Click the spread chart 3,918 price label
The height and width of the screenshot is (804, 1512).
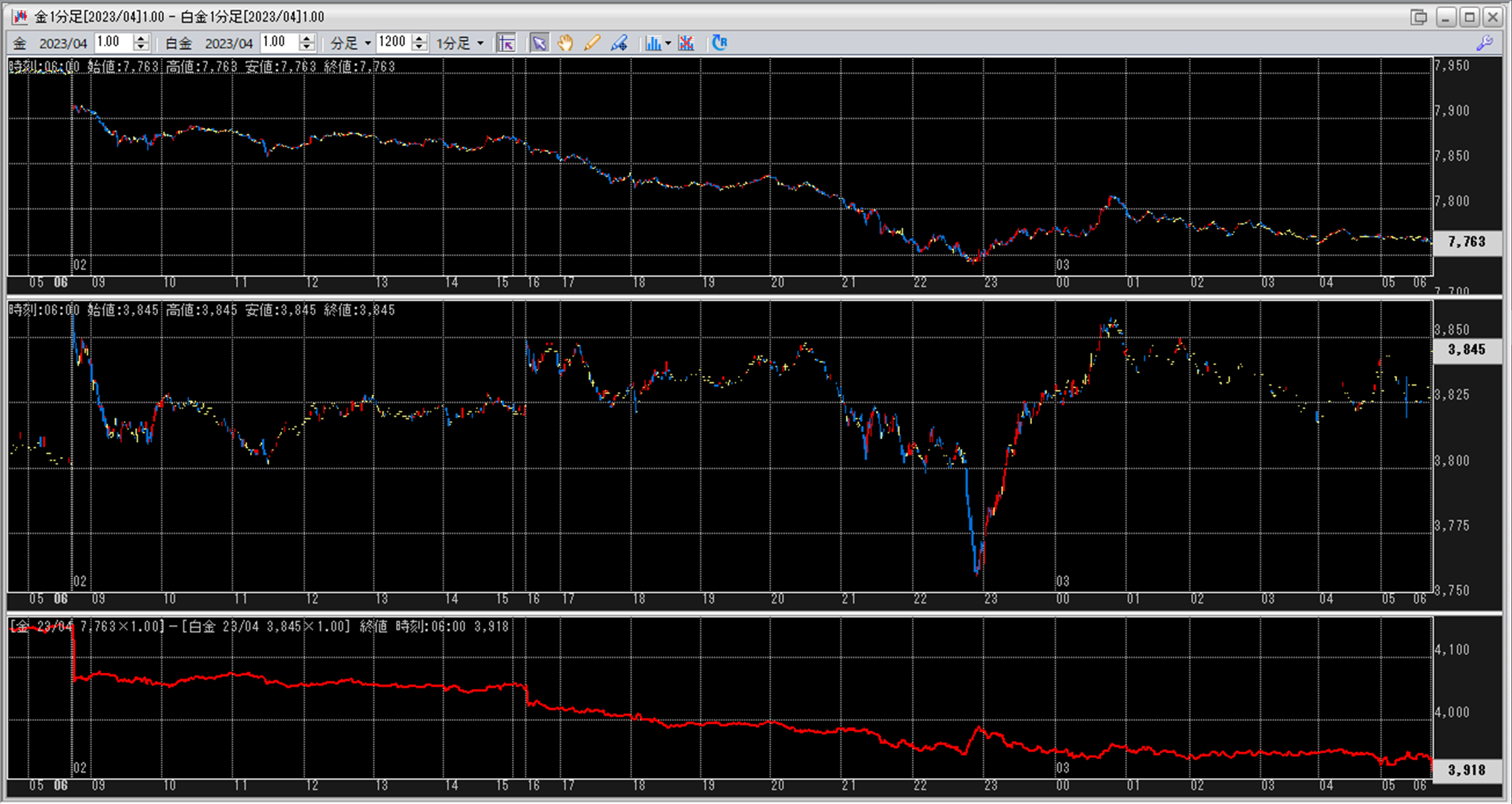click(x=1466, y=770)
